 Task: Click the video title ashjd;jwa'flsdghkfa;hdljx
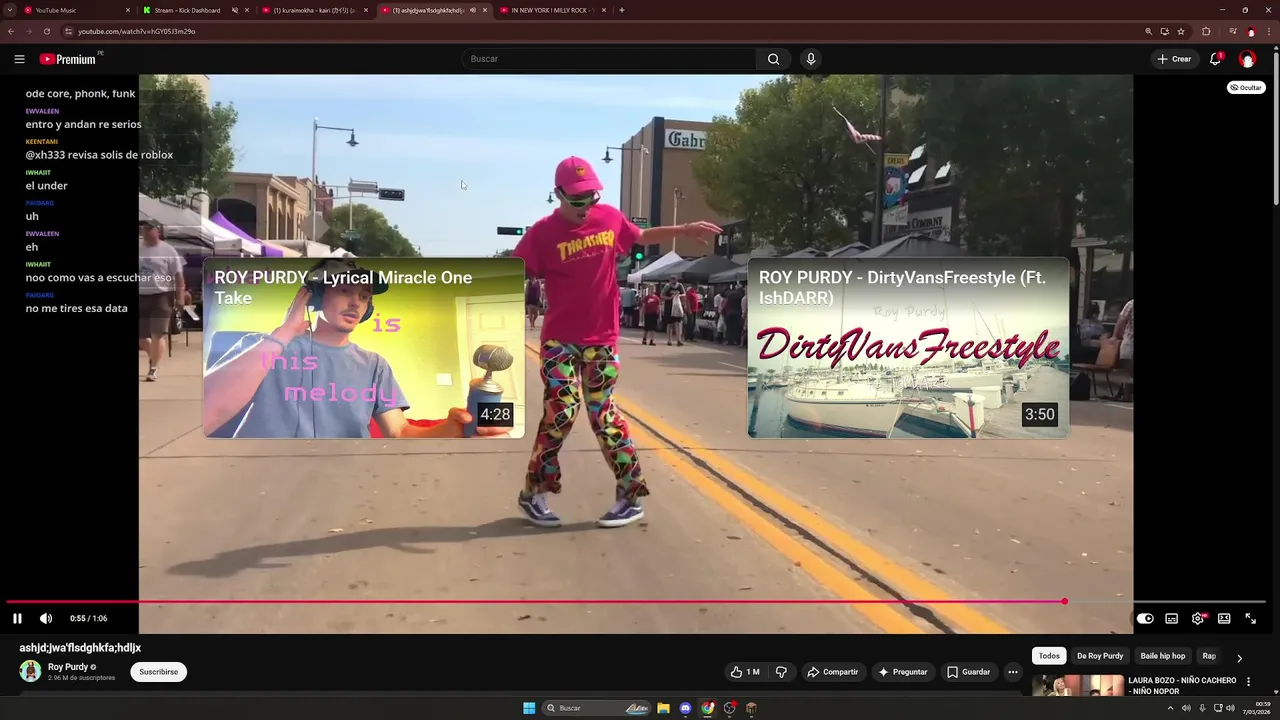80,648
